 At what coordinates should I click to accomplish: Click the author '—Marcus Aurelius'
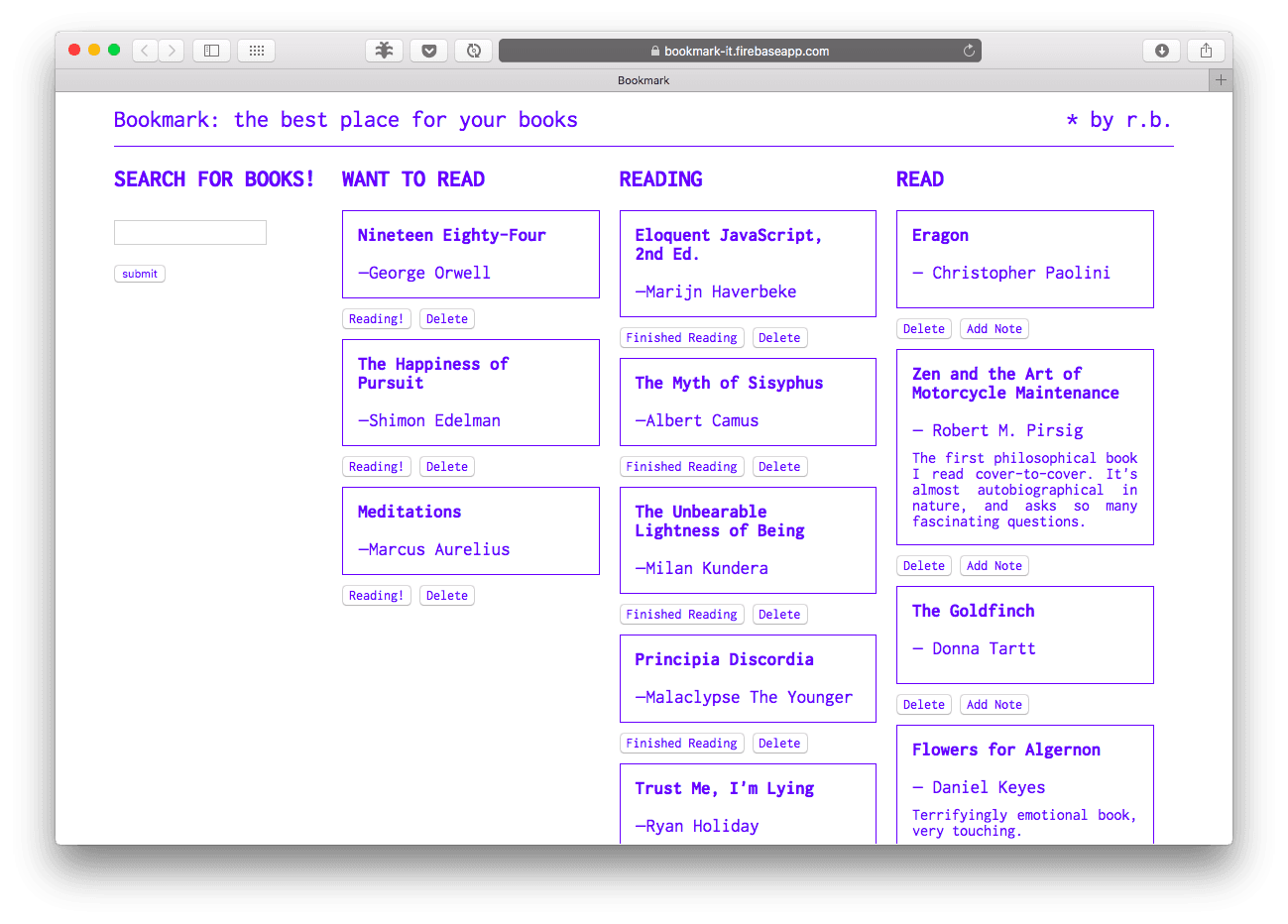[433, 549]
